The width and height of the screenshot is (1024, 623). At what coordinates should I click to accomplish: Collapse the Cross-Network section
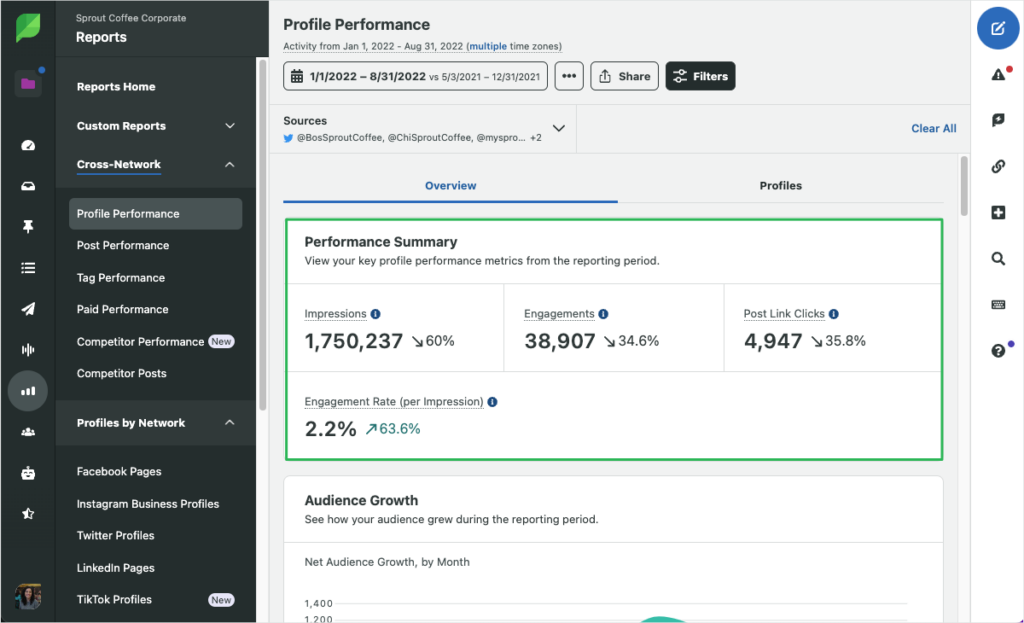point(229,164)
